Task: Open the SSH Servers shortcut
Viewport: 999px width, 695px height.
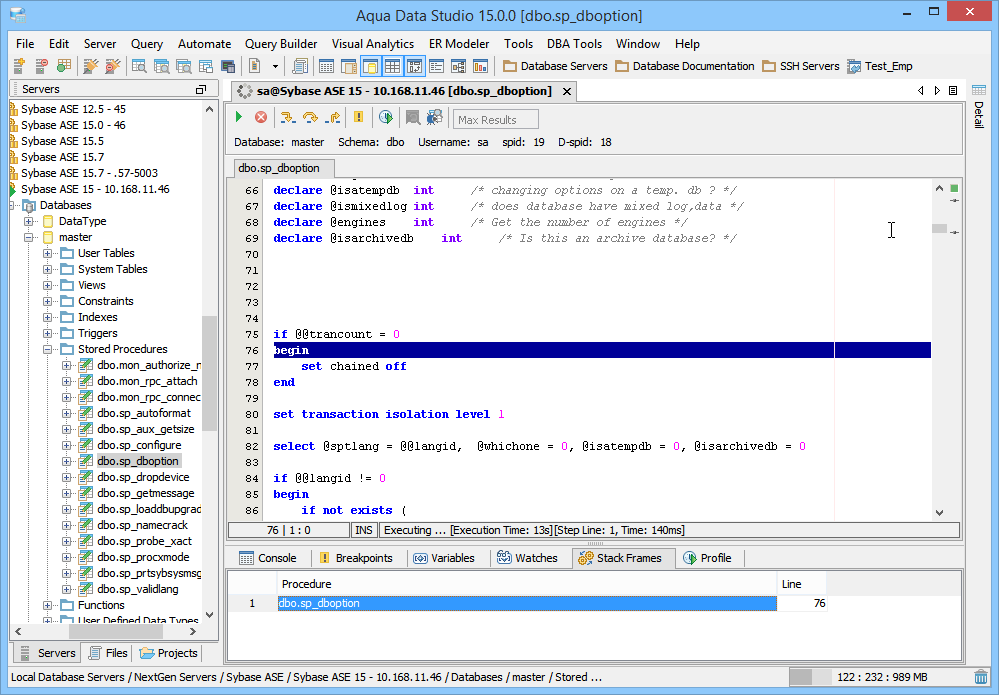Action: (x=801, y=66)
